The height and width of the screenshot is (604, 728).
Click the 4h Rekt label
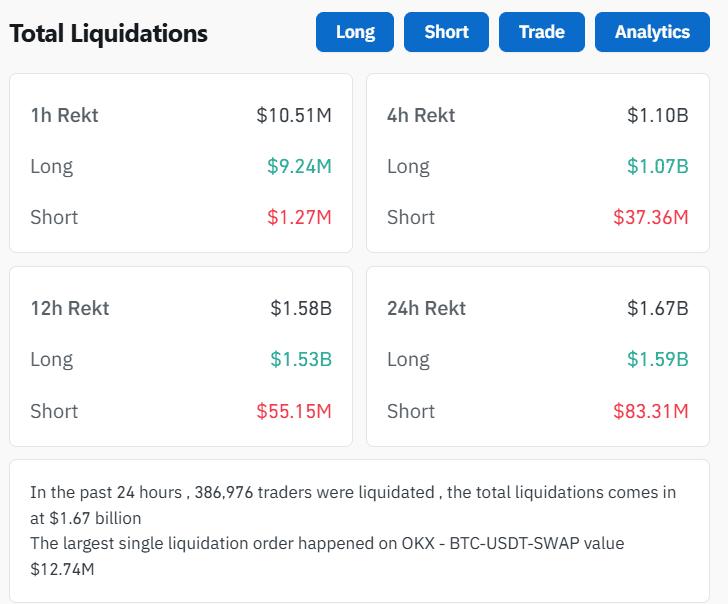[x=421, y=115]
